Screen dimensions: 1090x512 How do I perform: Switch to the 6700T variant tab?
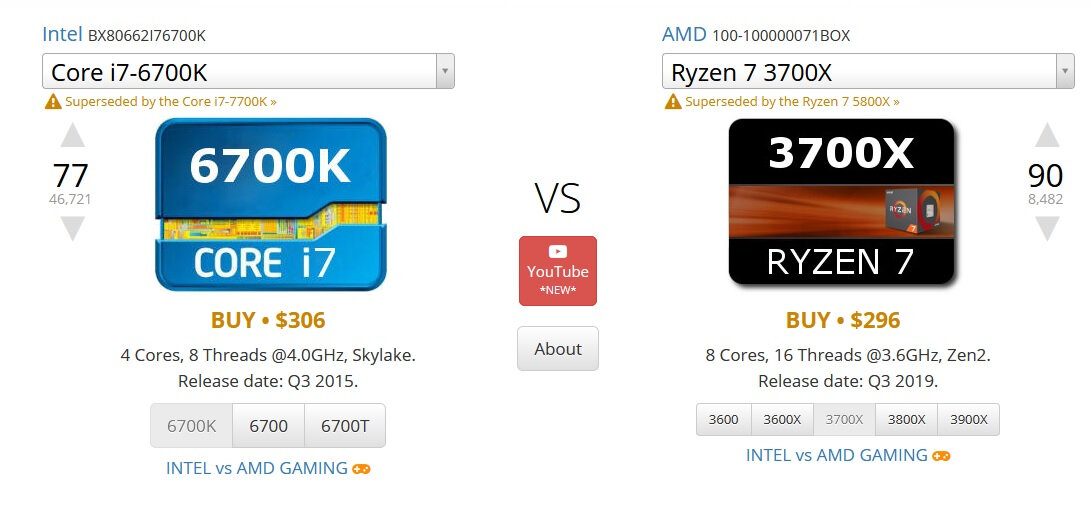[x=345, y=426]
